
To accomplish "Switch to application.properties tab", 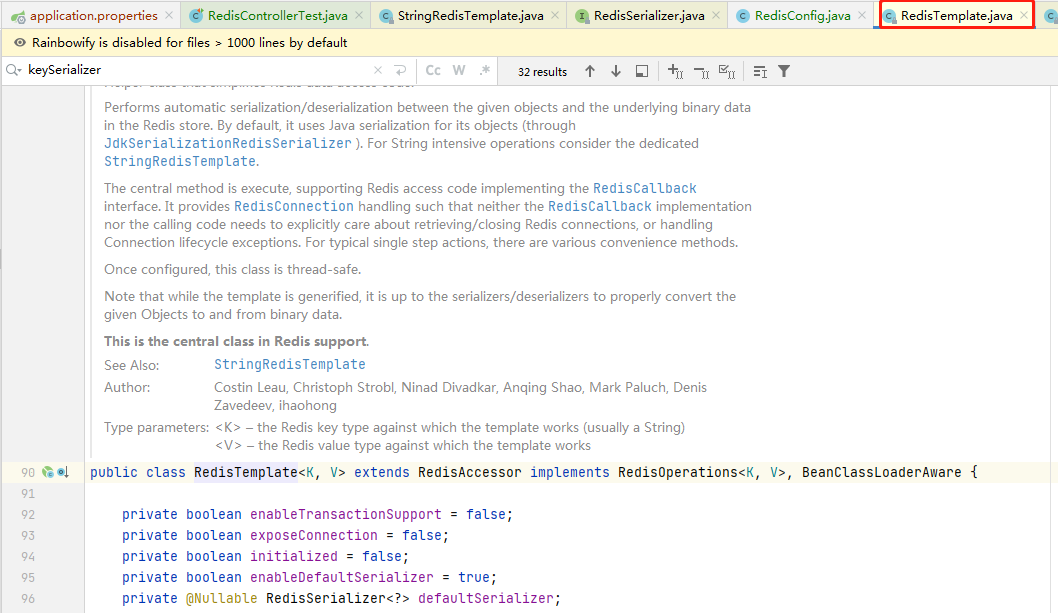I will (93, 16).
